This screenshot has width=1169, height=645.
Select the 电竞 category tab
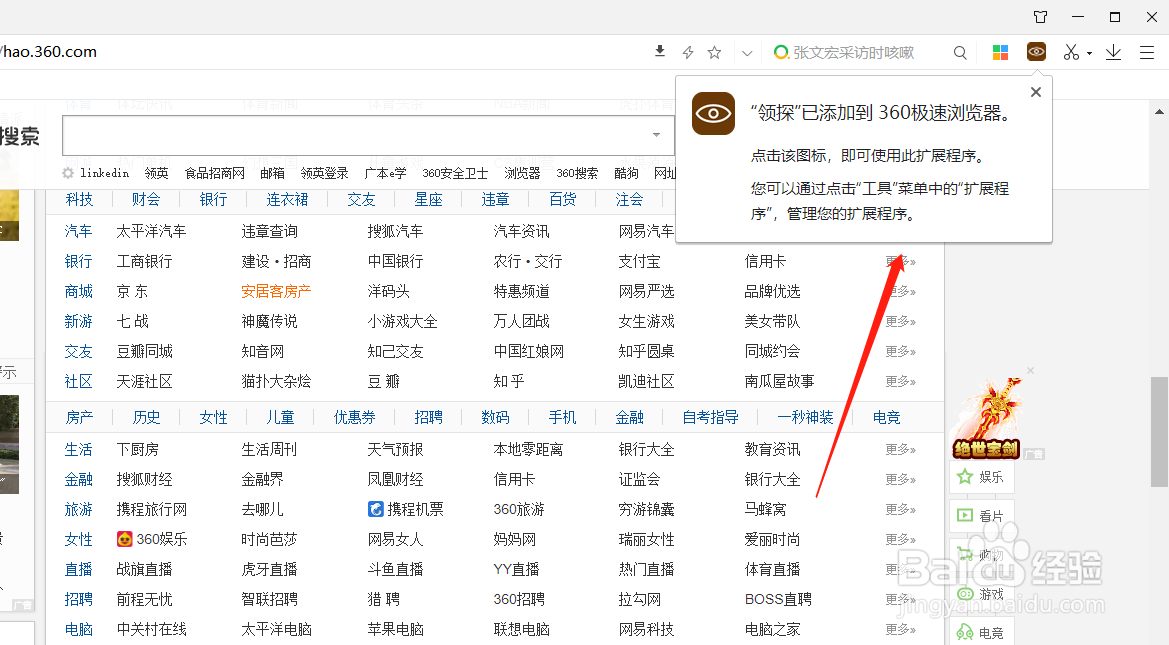(x=886, y=417)
